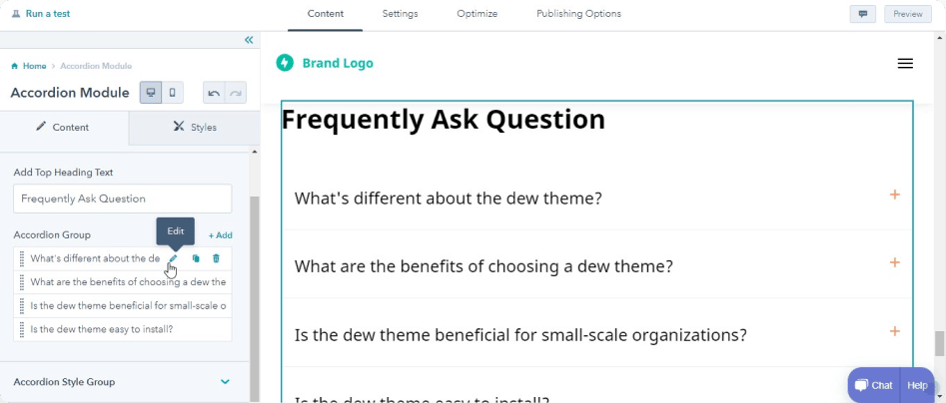The width and height of the screenshot is (946, 403).
Task: Clone the first accordion item with the copy icon
Action: (x=195, y=258)
